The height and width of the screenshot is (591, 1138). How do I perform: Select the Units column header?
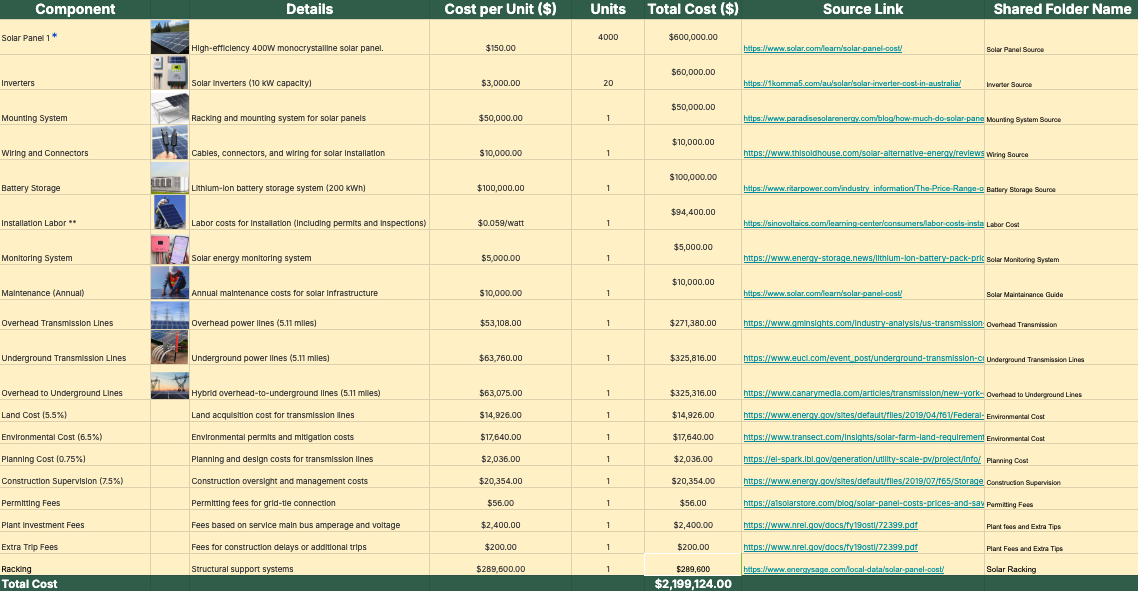608,9
